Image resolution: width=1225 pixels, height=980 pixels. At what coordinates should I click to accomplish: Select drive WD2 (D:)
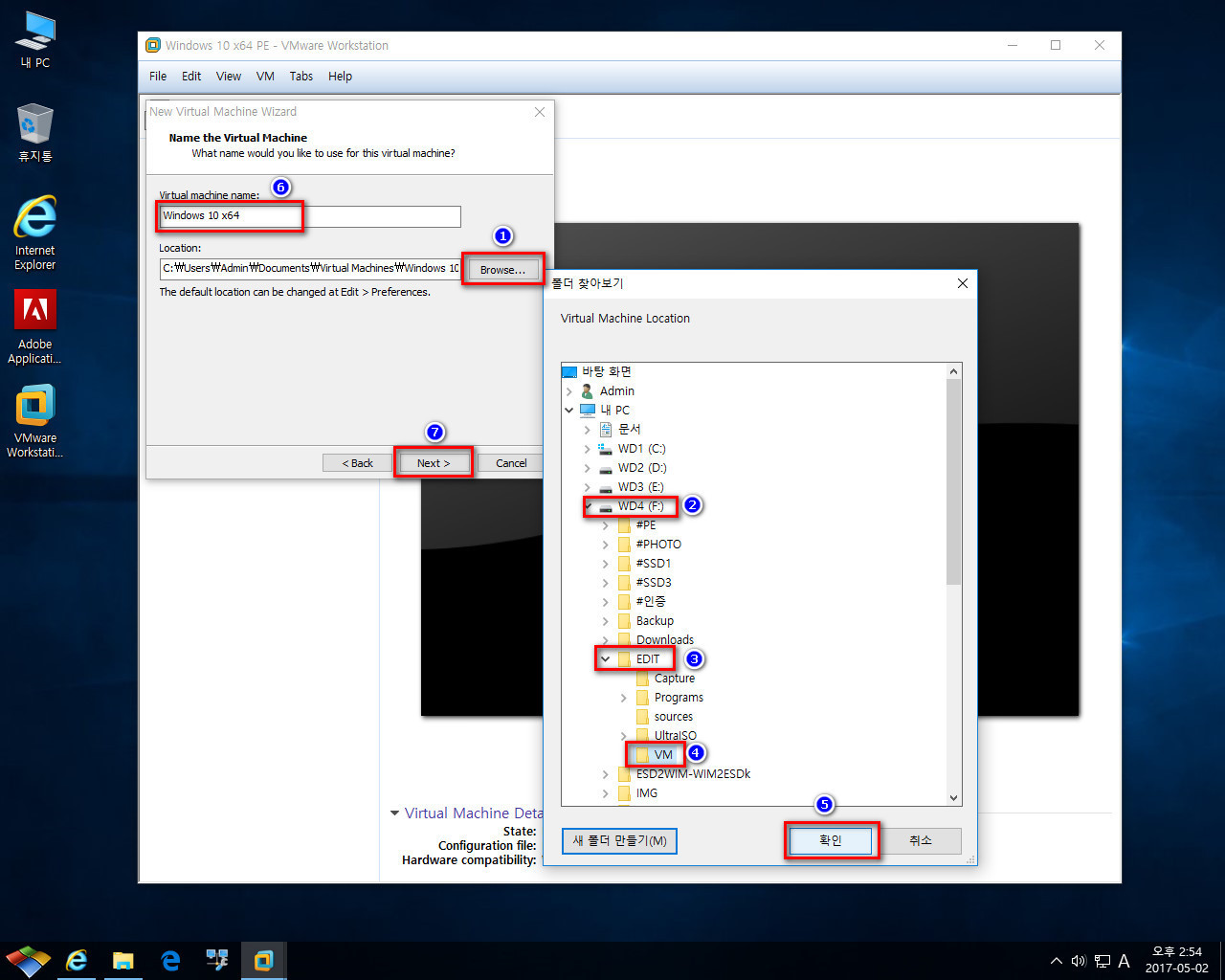(x=641, y=467)
